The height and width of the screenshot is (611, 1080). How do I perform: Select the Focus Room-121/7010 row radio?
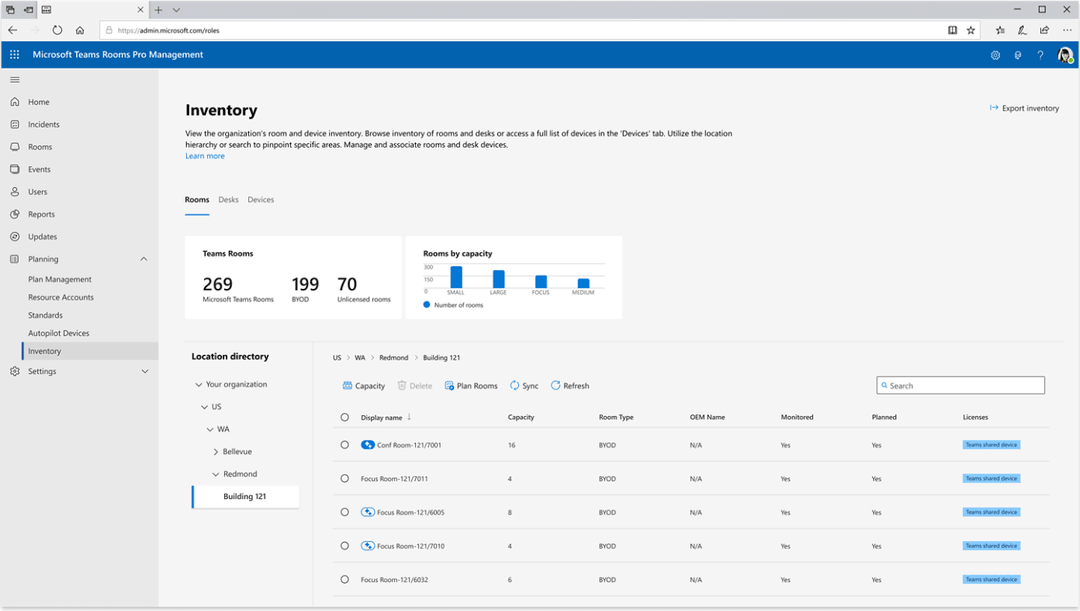click(344, 546)
